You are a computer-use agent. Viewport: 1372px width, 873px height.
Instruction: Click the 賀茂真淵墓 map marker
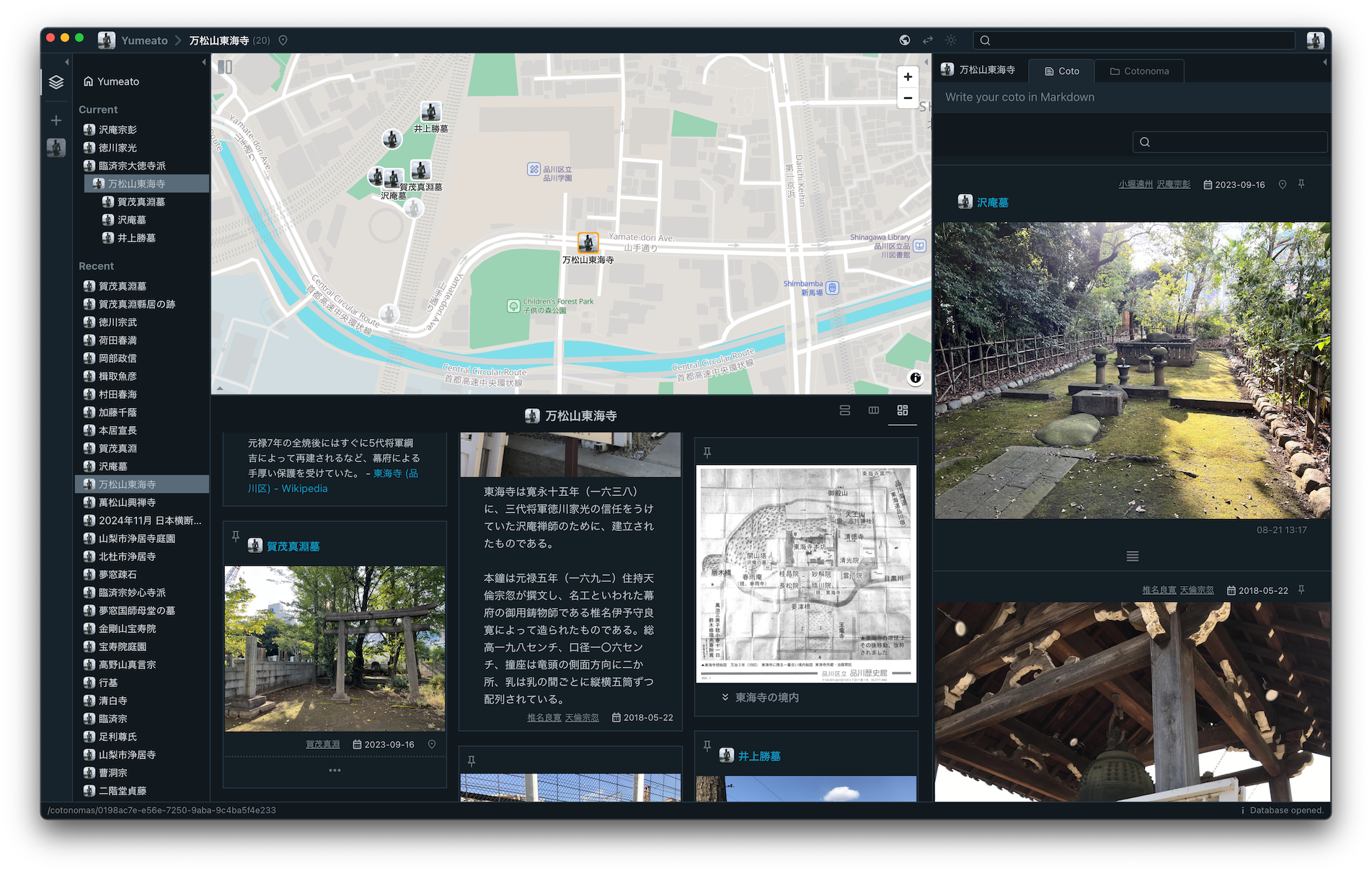[421, 170]
